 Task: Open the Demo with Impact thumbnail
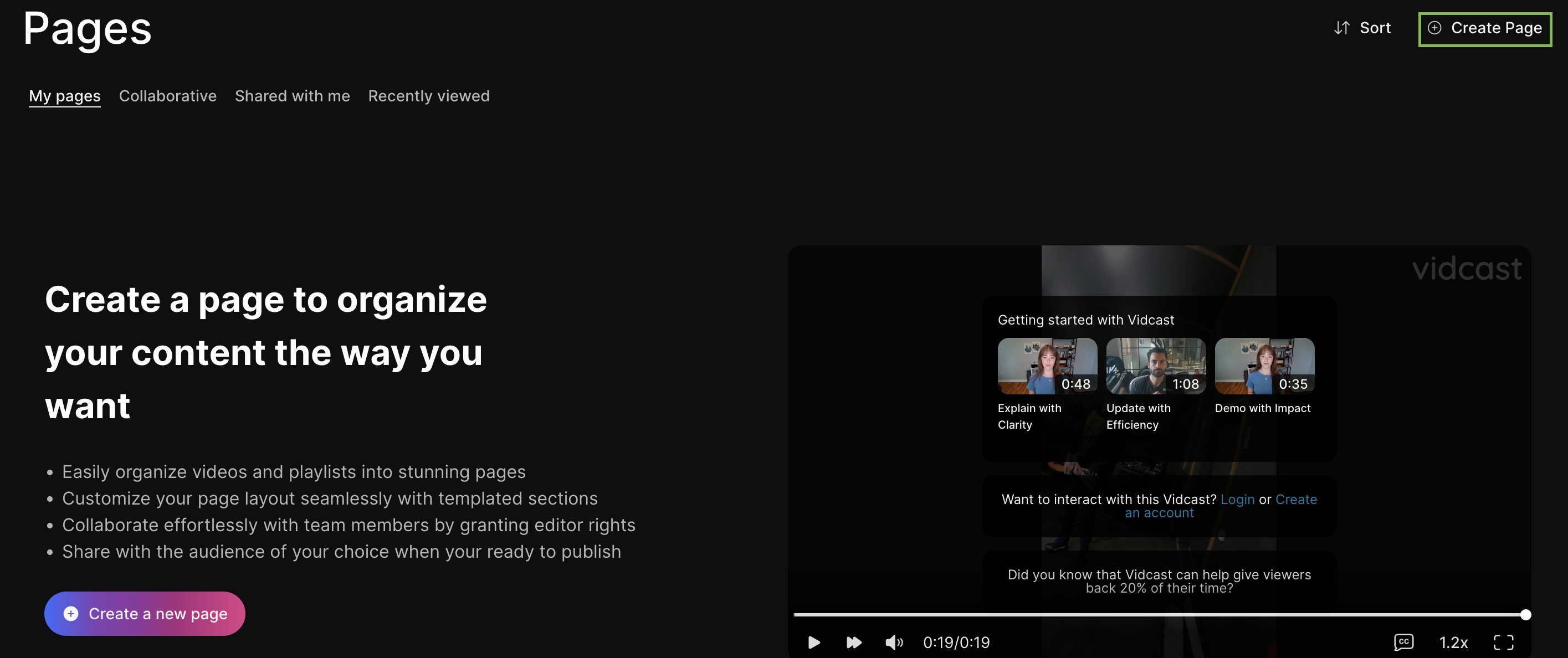pos(1264,367)
